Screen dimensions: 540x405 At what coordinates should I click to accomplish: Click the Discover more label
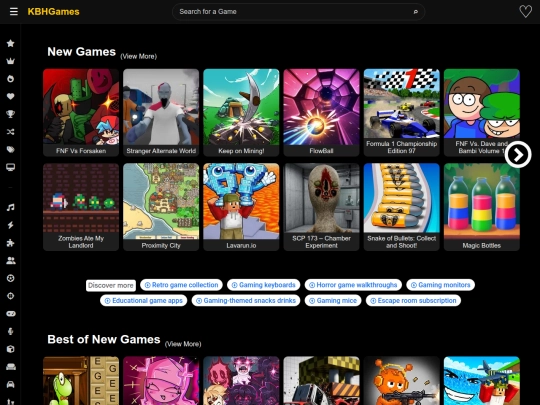coord(111,285)
